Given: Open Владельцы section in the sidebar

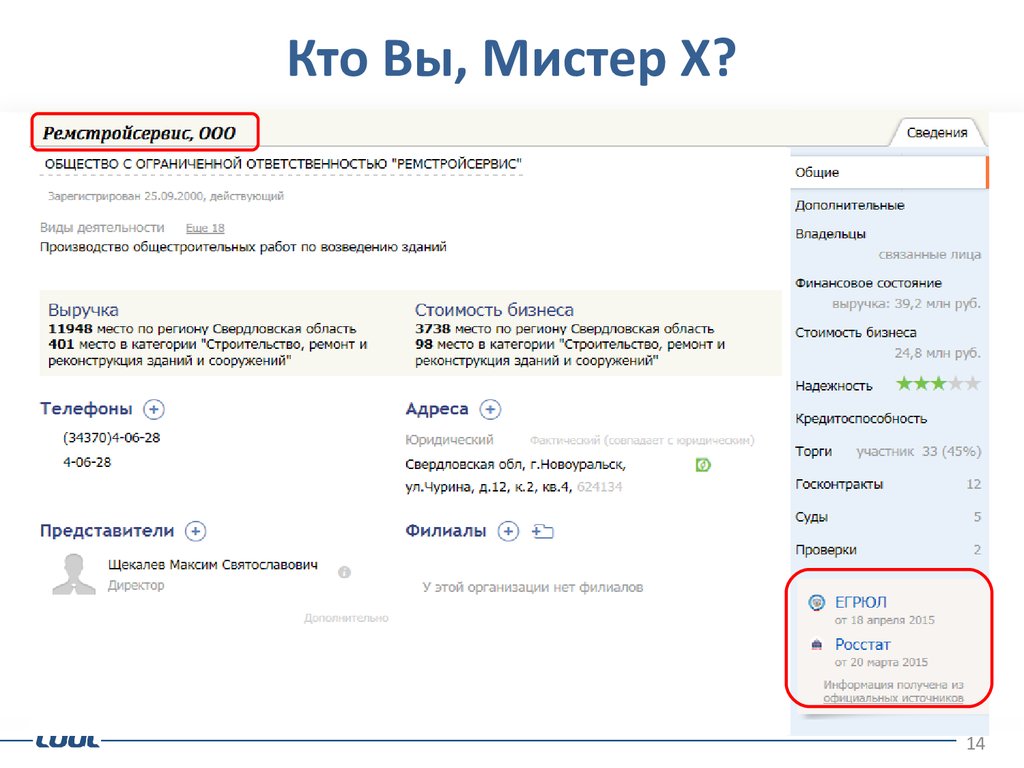Looking at the screenshot, I should (830, 234).
